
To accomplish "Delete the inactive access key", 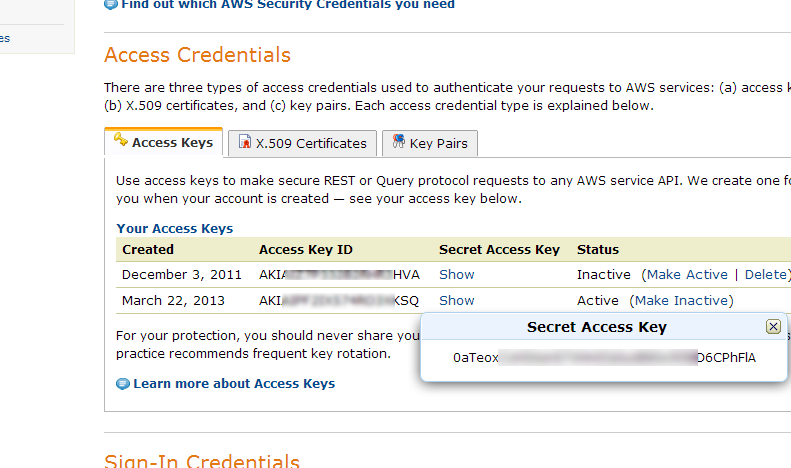I will click(x=765, y=274).
